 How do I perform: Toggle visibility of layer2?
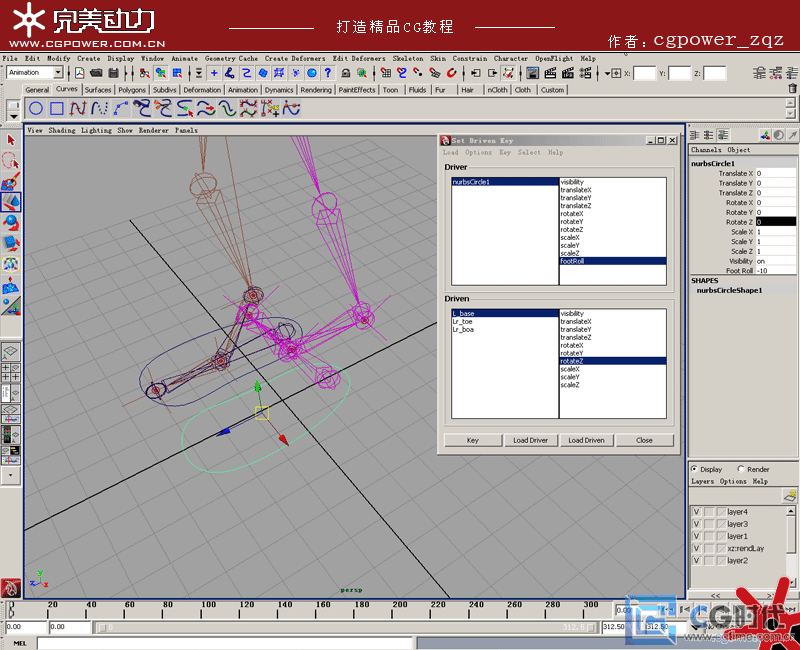(x=696, y=561)
